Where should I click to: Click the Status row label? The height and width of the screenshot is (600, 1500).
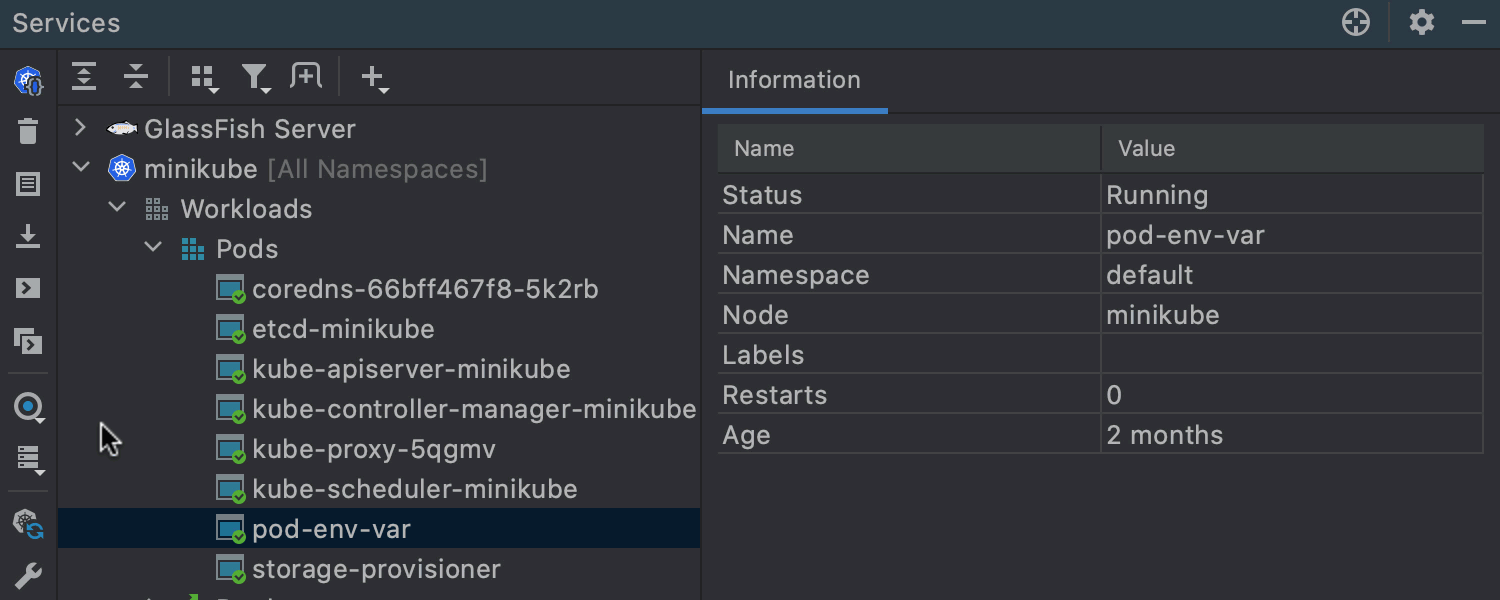762,195
